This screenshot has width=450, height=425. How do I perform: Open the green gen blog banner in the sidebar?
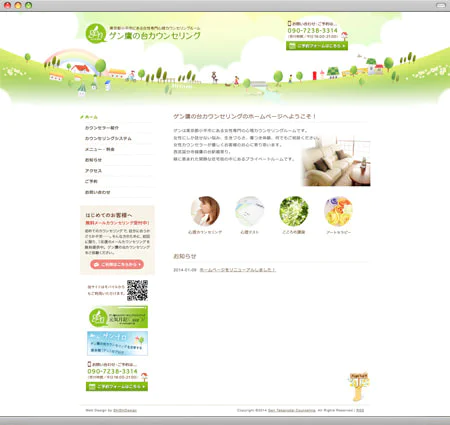(x=118, y=317)
